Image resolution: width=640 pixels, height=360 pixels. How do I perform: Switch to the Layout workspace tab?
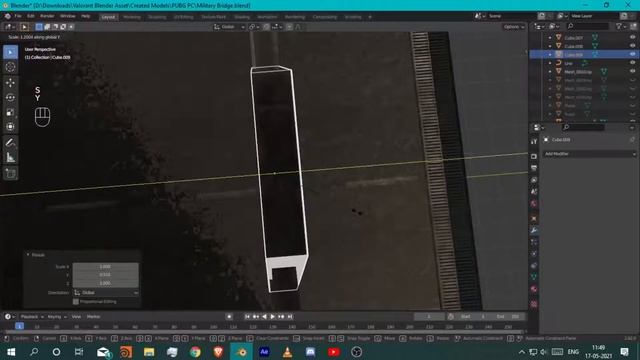point(108,17)
